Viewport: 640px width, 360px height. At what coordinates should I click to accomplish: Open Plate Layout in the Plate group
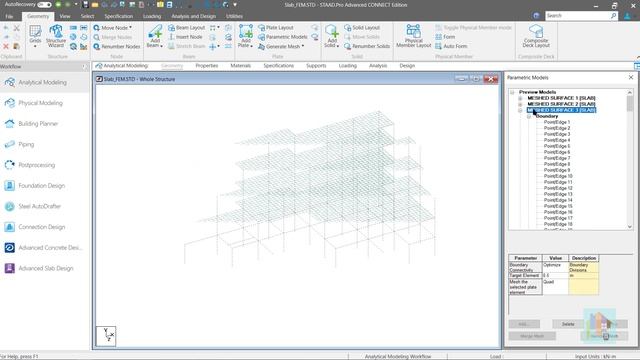pos(276,28)
